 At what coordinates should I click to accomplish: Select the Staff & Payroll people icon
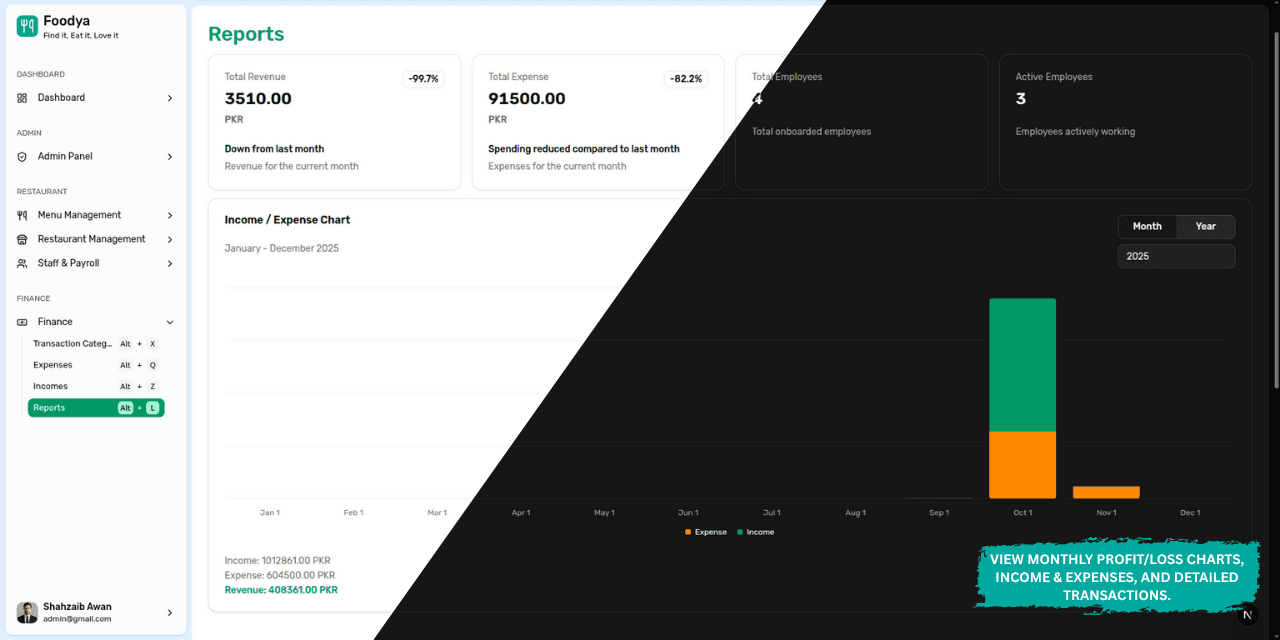21,263
